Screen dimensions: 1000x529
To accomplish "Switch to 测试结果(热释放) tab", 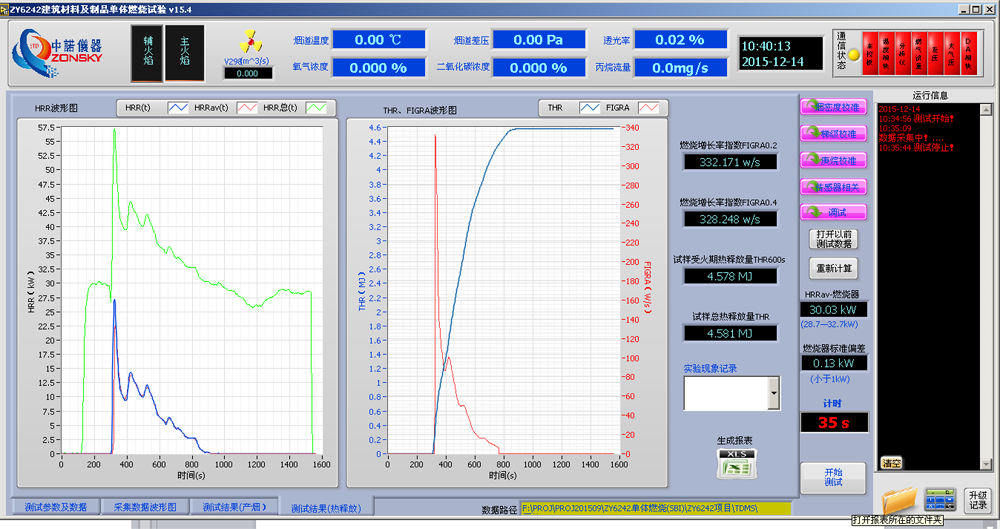I will coord(326,508).
